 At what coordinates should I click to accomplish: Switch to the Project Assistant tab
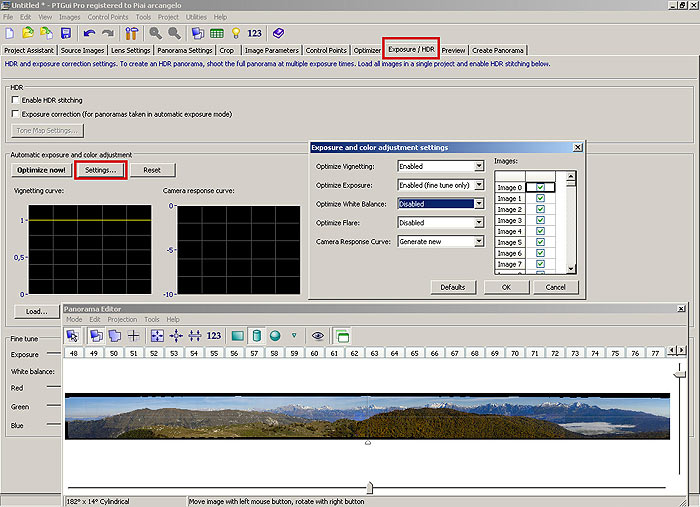tap(29, 50)
